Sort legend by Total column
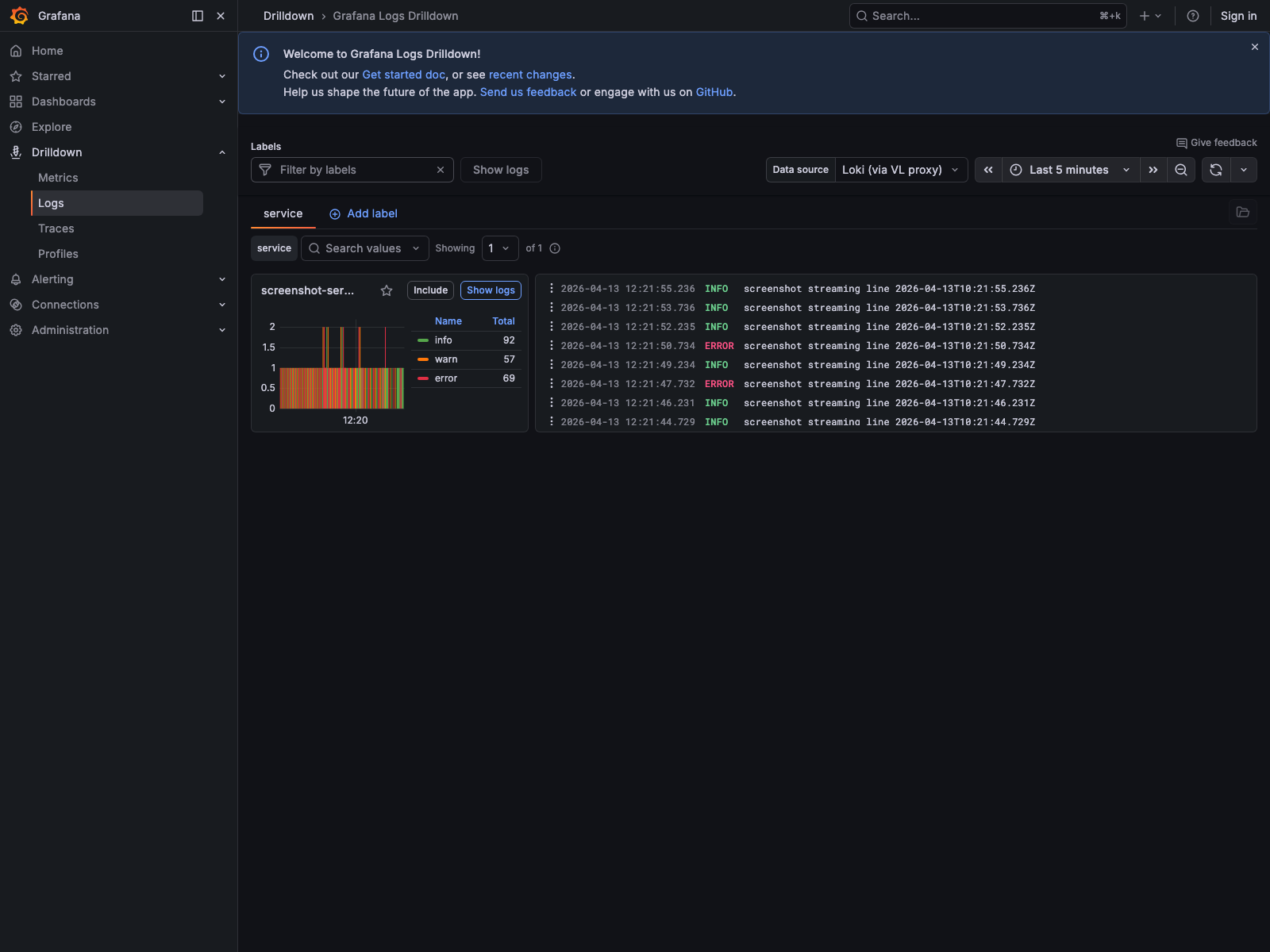 coord(503,321)
